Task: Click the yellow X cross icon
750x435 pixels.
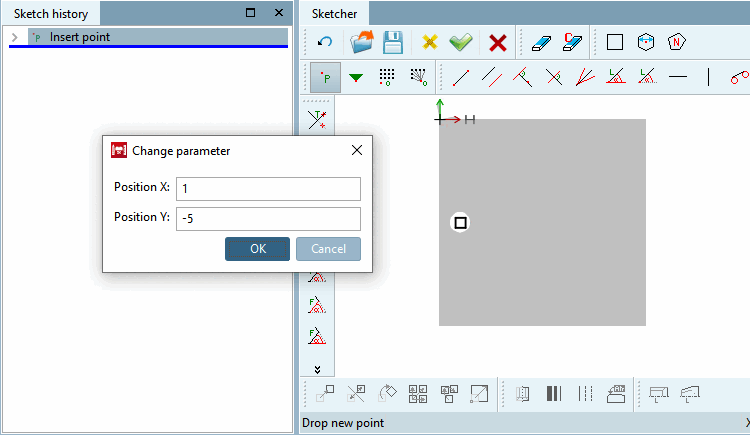Action: coord(430,42)
